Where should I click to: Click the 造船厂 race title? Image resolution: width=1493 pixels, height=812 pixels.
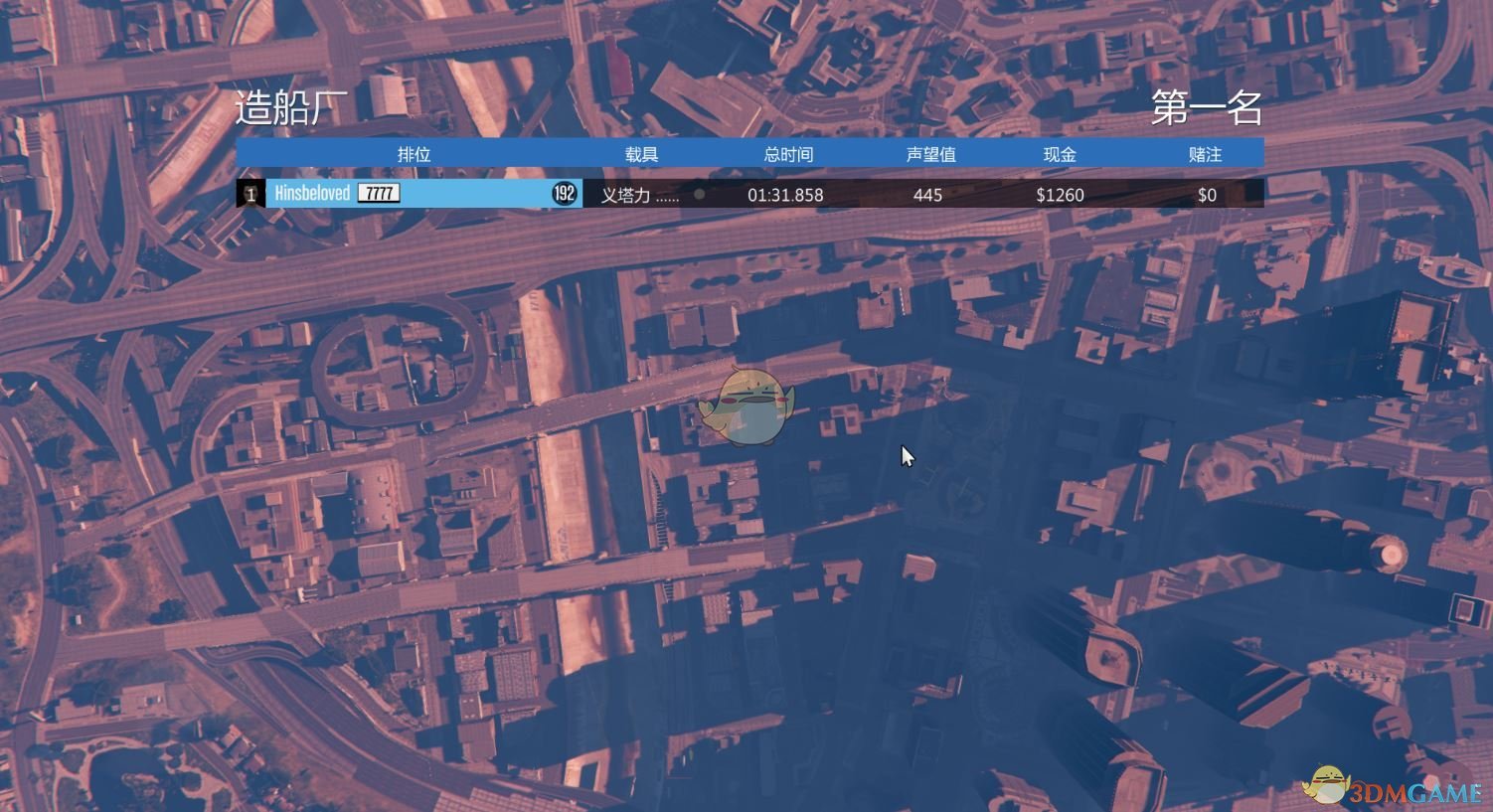pyautogui.click(x=291, y=108)
